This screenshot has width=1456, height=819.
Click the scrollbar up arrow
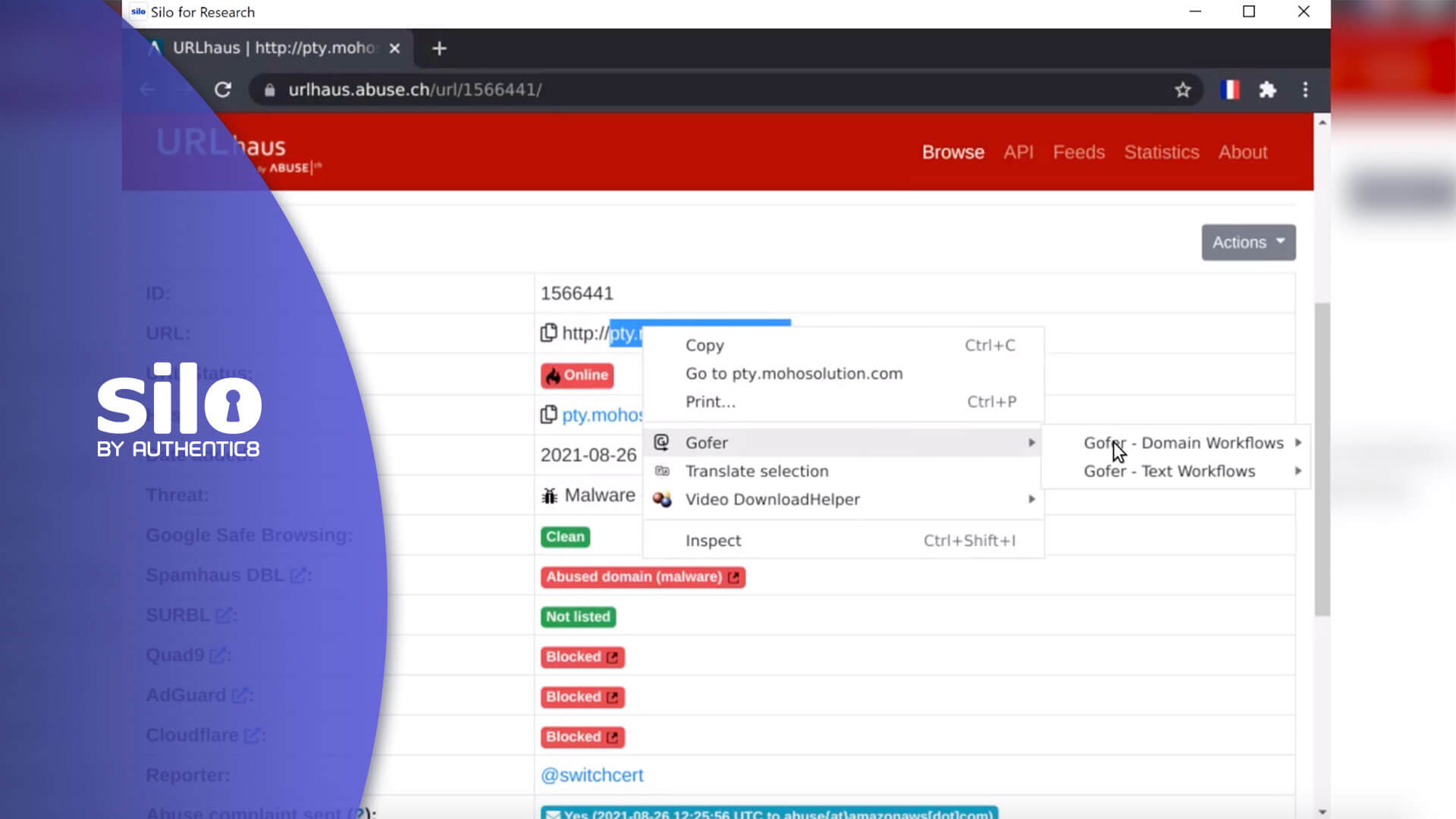(x=1323, y=122)
